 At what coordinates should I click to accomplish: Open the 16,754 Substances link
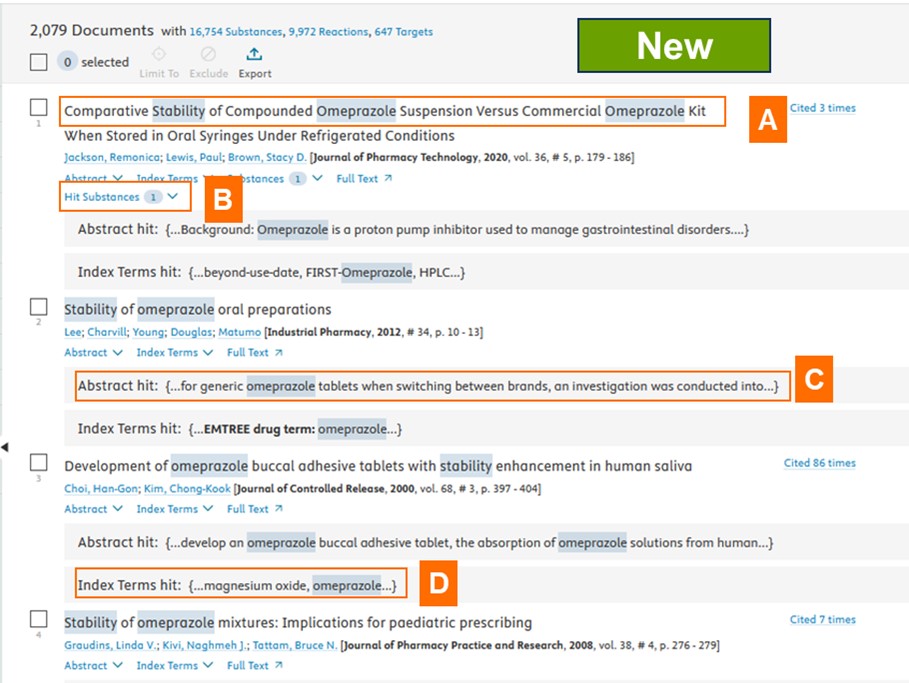pyautogui.click(x=236, y=32)
